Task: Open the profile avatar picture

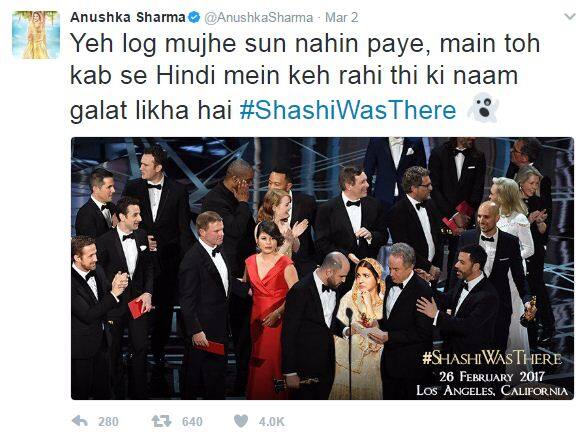Action: click(x=36, y=35)
